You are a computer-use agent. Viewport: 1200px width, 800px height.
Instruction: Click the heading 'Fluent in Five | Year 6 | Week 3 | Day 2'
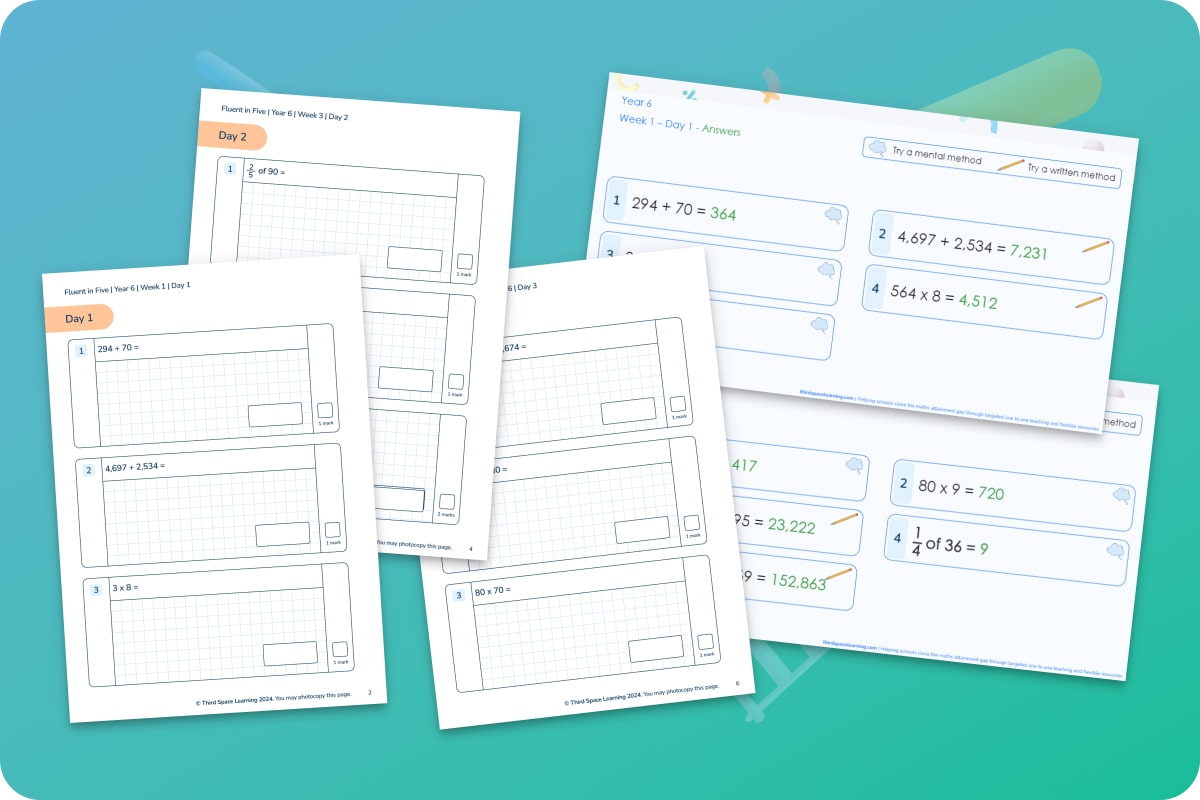click(x=285, y=112)
